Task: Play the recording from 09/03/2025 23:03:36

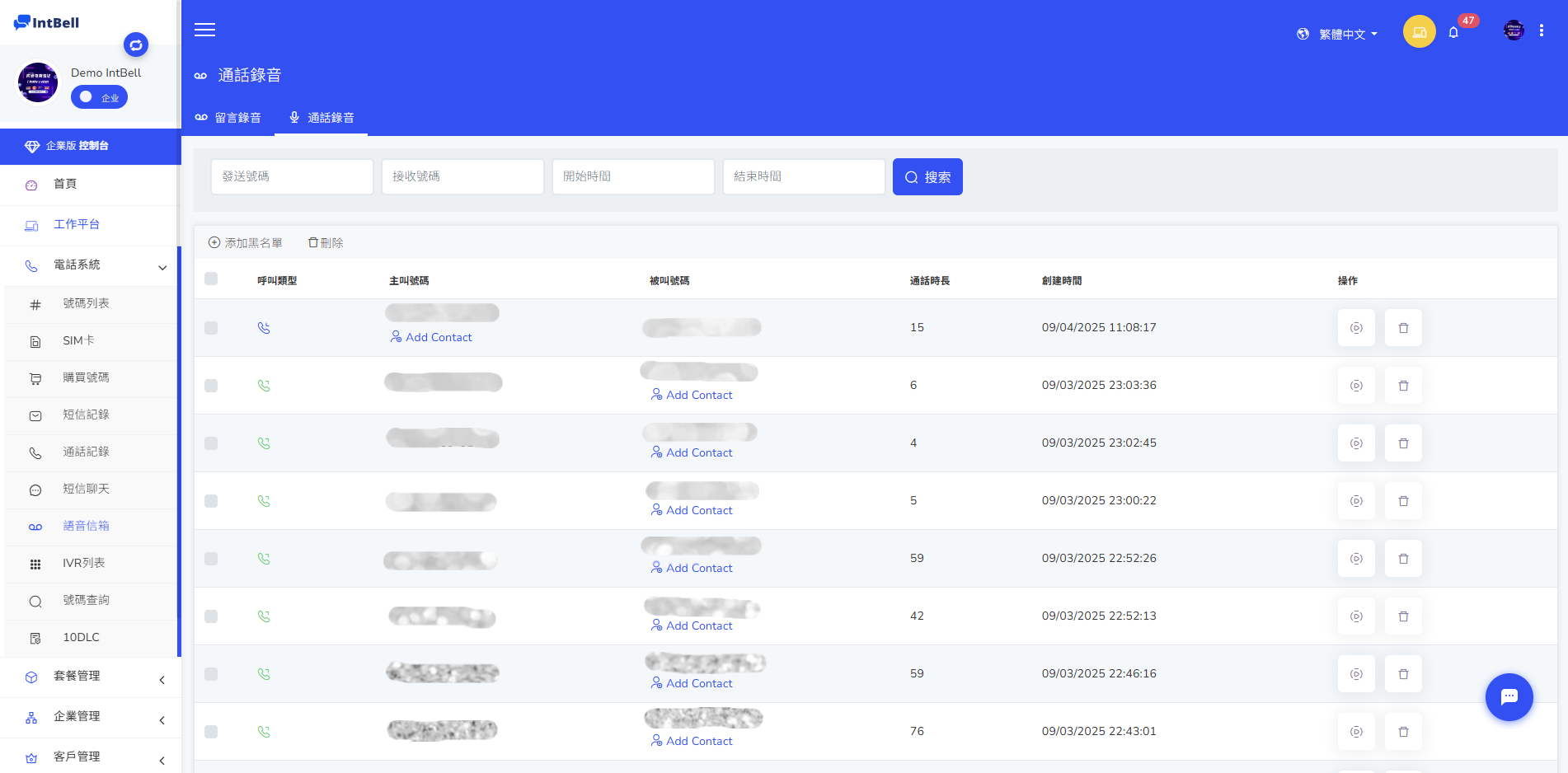Action: (1356, 386)
